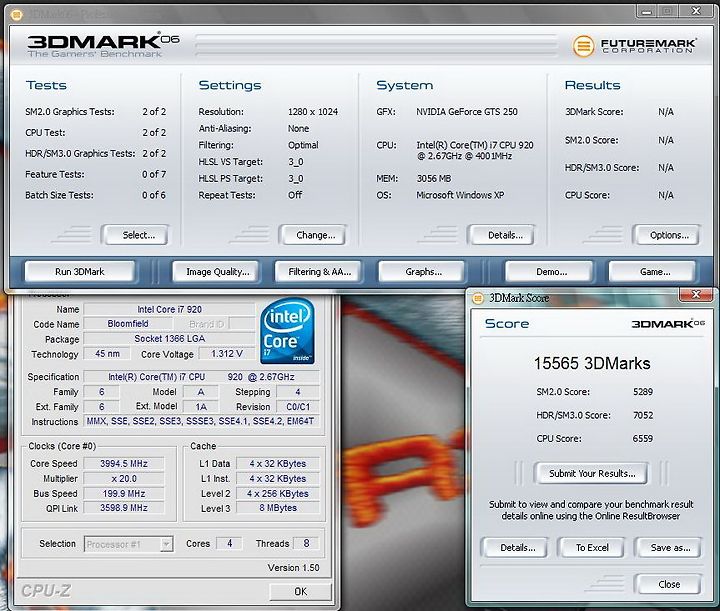Click OK in CPU-Z window

301,591
